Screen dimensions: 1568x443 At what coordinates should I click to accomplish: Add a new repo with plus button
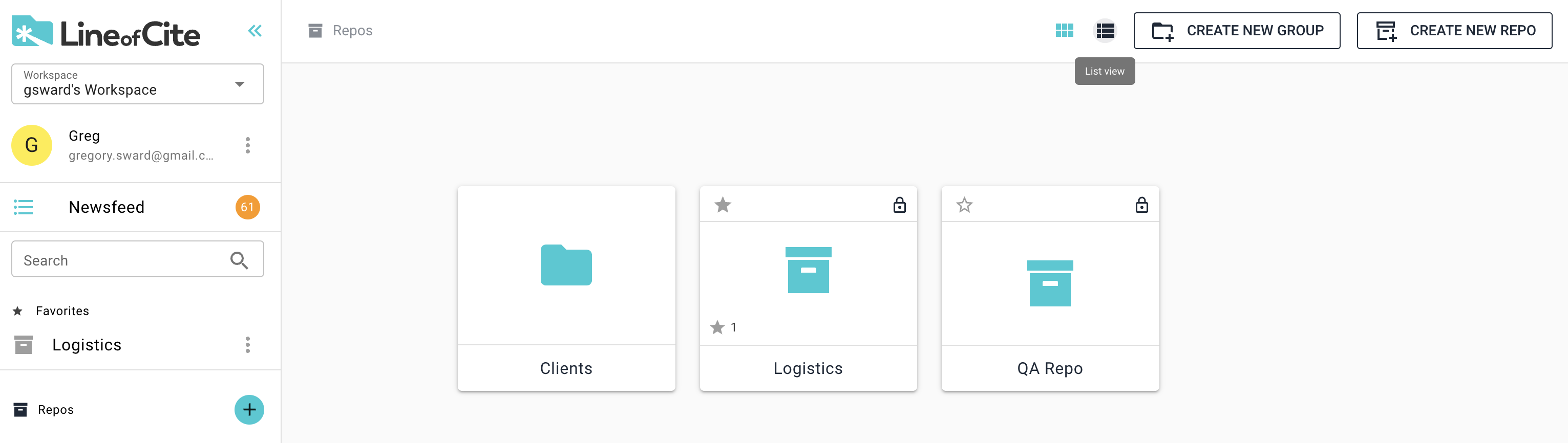click(x=249, y=410)
